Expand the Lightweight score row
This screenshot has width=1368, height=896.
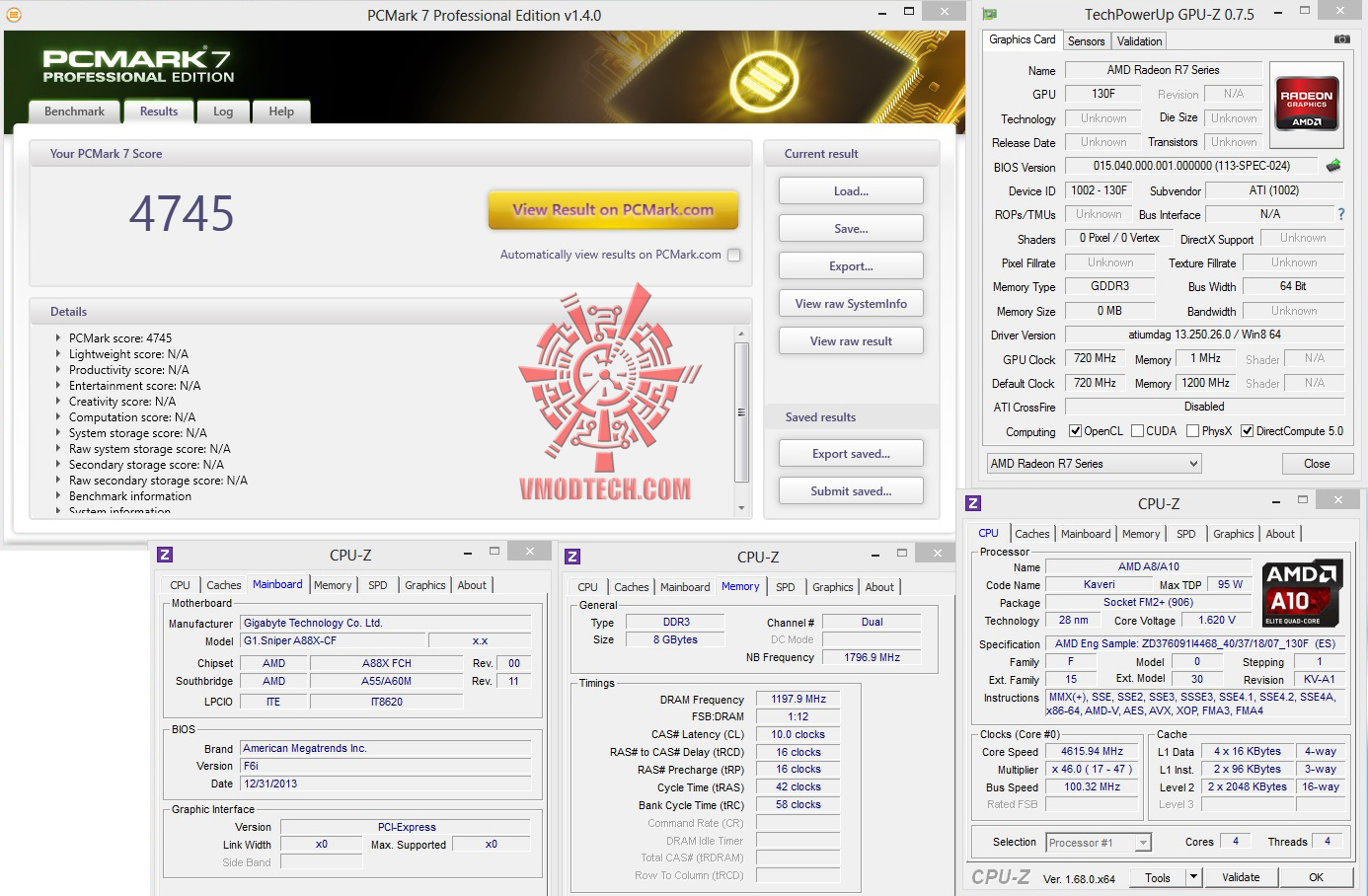(x=58, y=353)
